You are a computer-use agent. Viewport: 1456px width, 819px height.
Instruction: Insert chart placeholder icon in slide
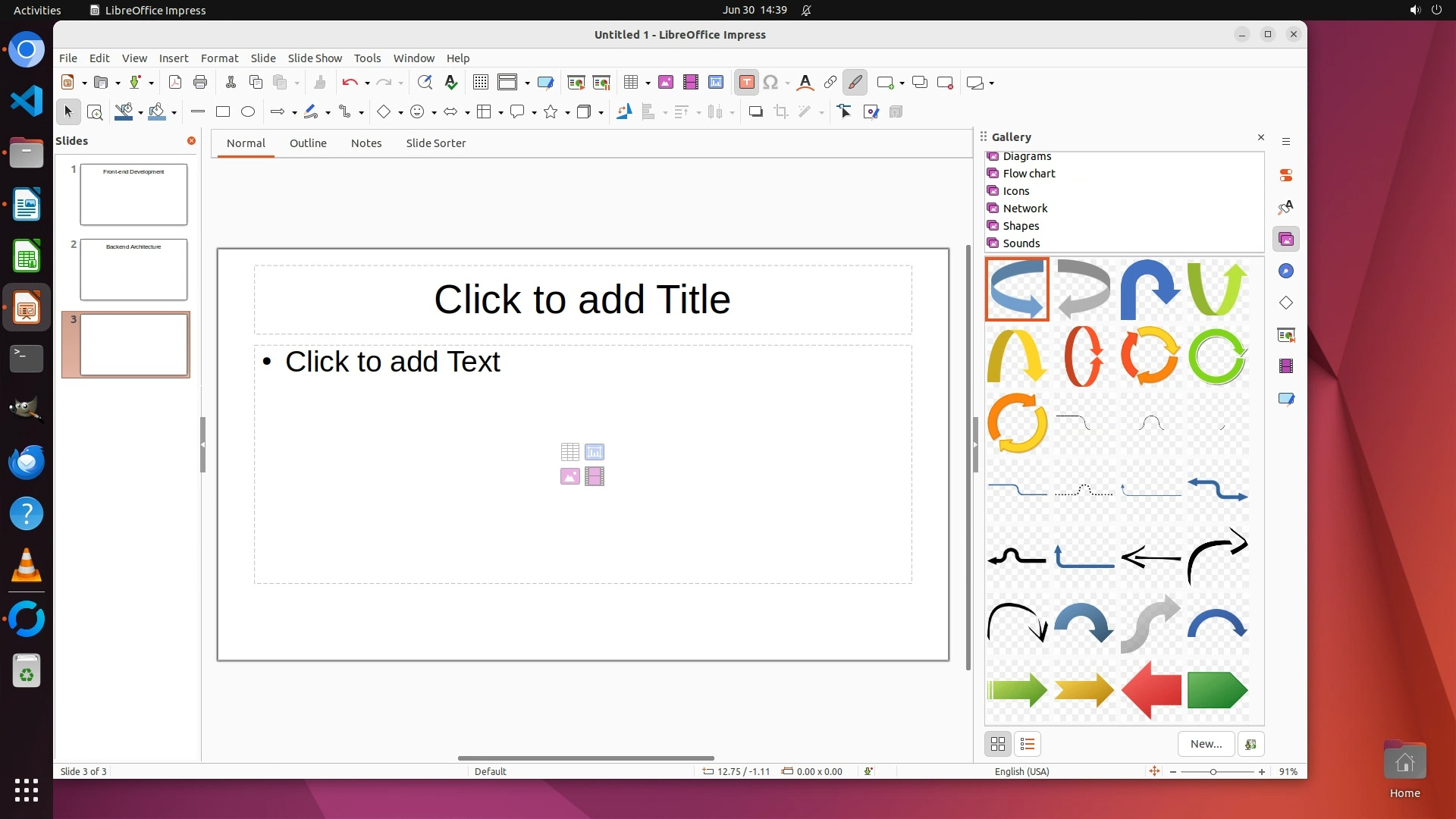pyautogui.click(x=595, y=453)
